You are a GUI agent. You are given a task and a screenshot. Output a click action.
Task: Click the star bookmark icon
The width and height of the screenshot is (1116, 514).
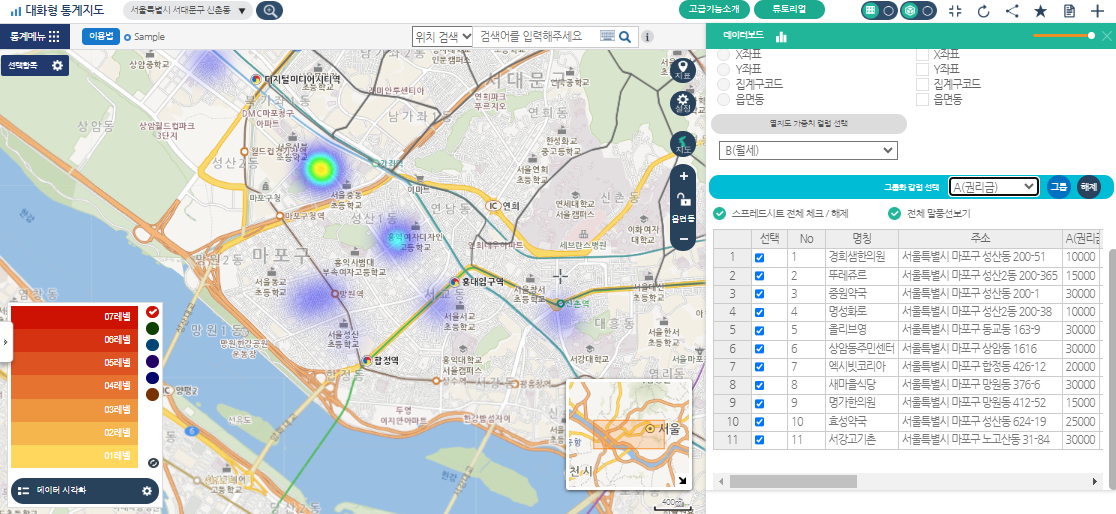click(x=1040, y=11)
